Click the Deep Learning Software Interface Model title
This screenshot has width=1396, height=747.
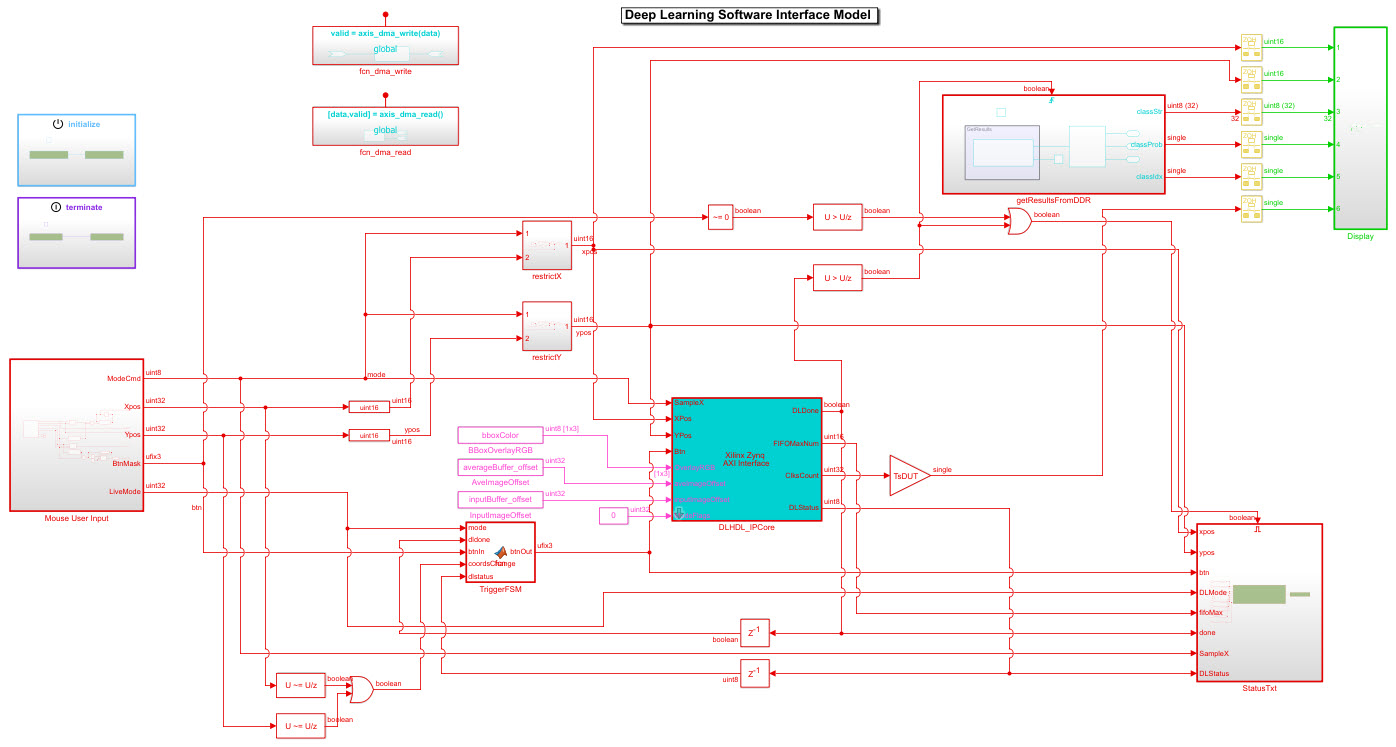pos(748,15)
